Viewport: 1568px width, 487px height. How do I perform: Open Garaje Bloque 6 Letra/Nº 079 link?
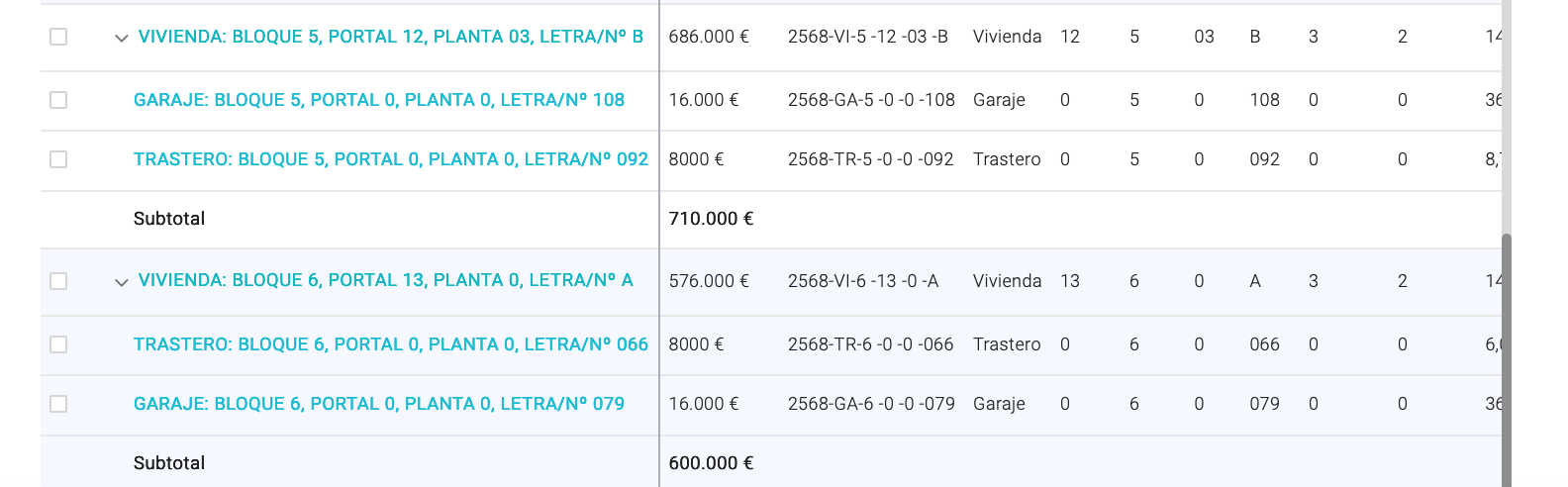pyautogui.click(x=379, y=404)
